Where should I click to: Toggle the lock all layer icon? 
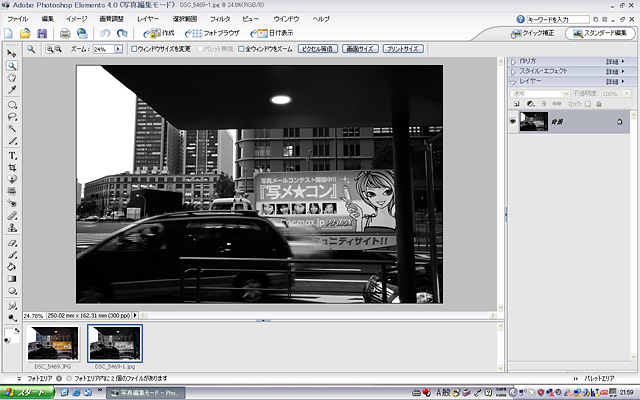point(599,104)
